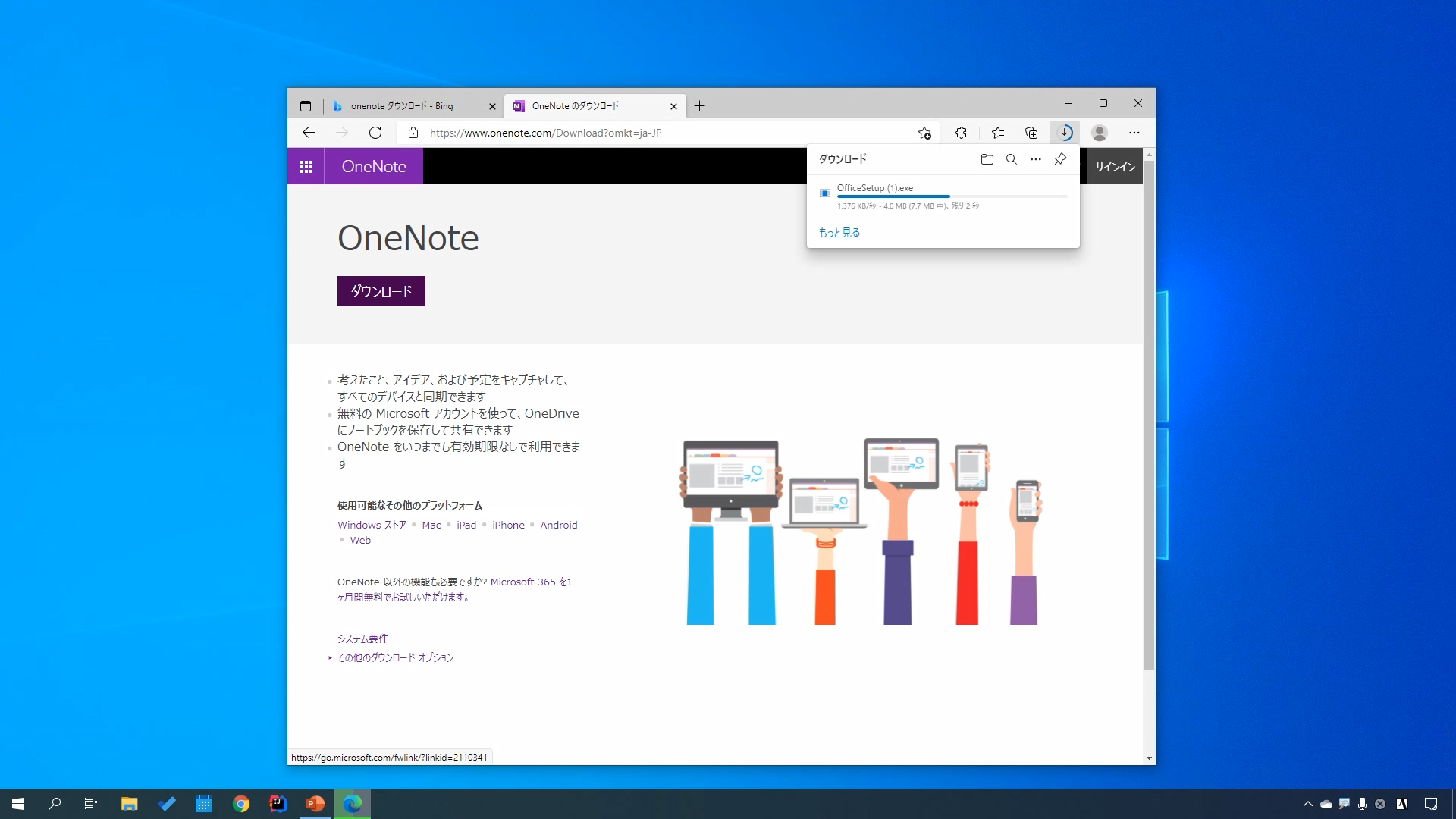The width and height of the screenshot is (1456, 819).
Task: Close the OneNote のダウンロード tab
Action: point(673,106)
